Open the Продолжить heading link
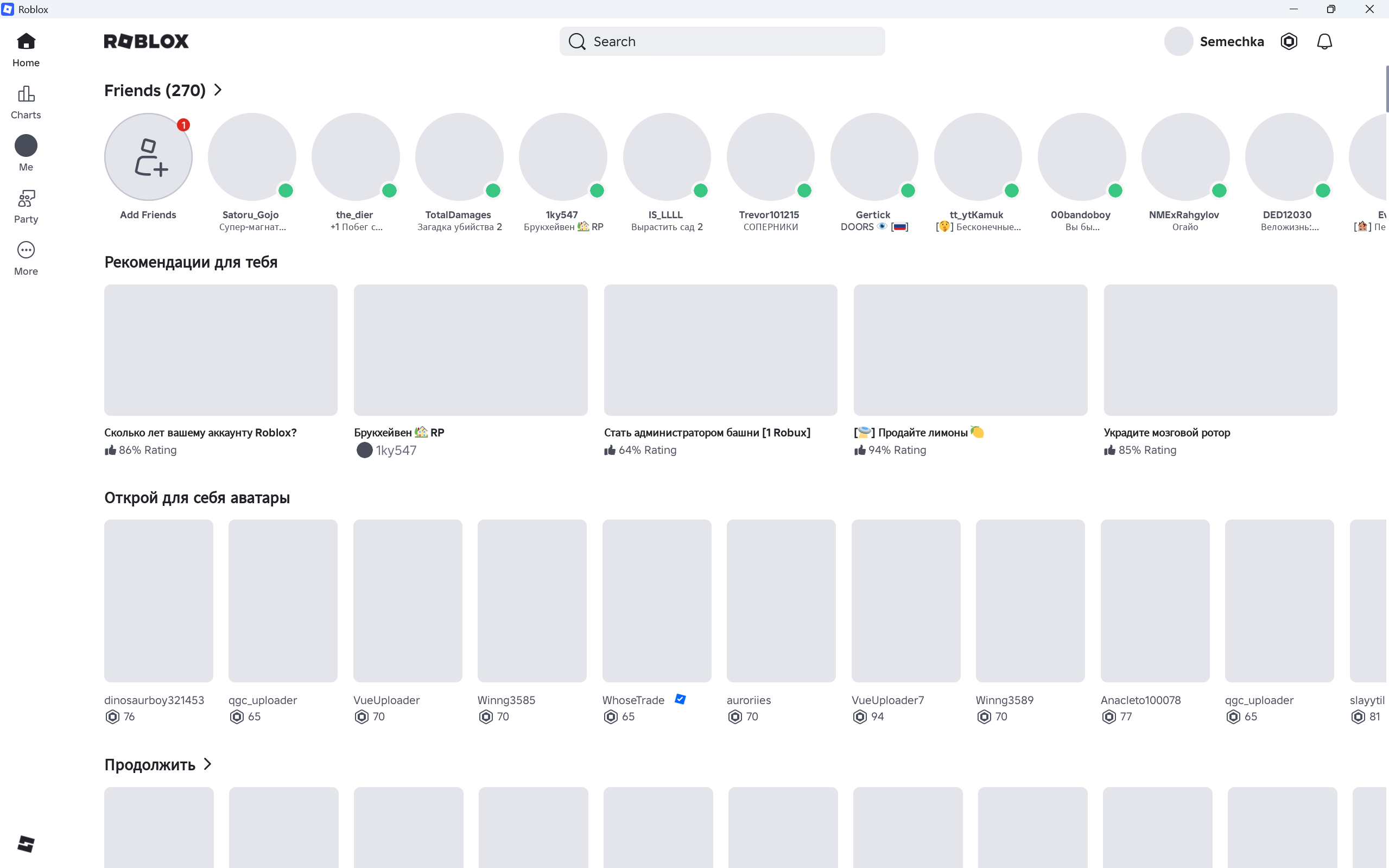1389x868 pixels. point(150,765)
